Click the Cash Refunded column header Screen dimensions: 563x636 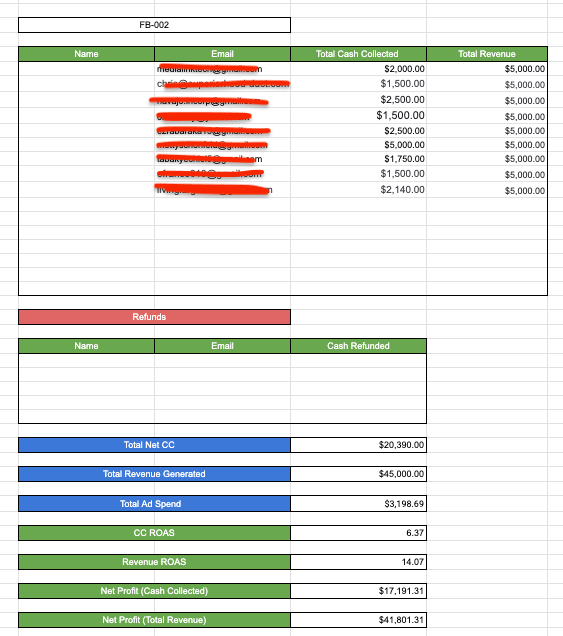pyautogui.click(x=358, y=346)
